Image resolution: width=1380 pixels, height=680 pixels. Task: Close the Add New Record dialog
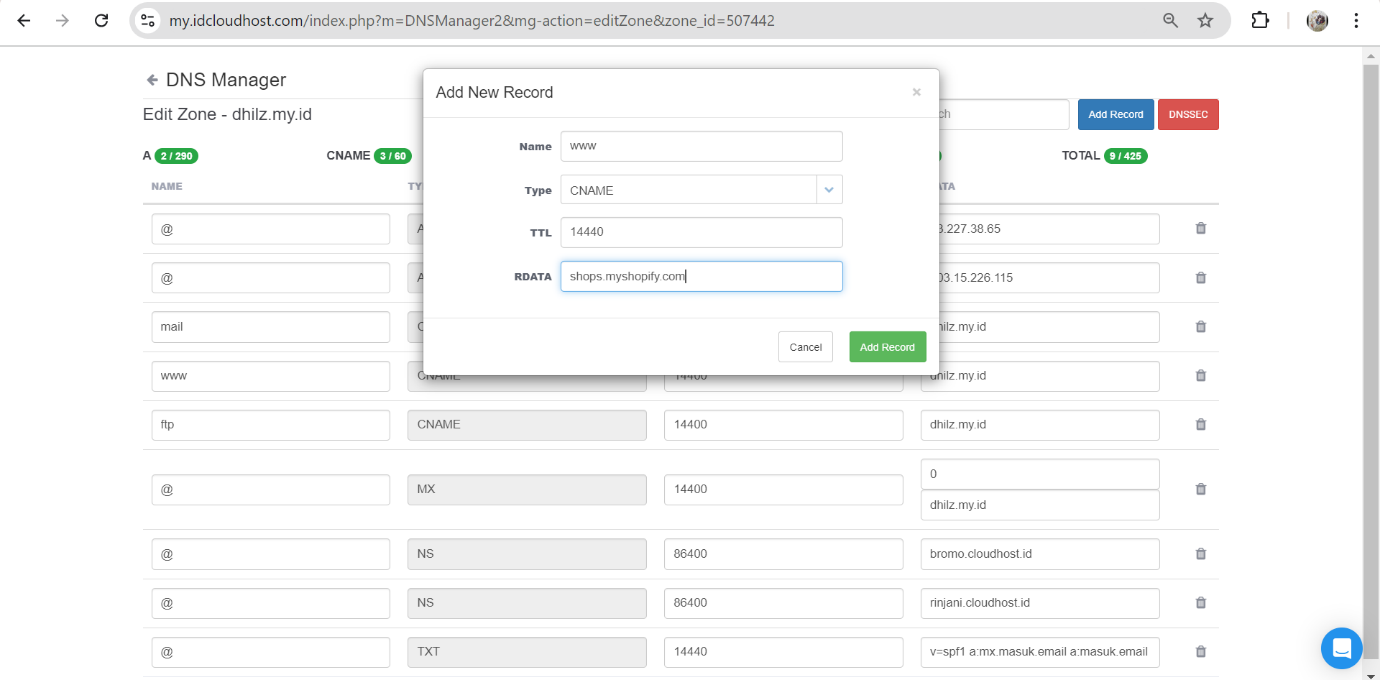tap(916, 92)
